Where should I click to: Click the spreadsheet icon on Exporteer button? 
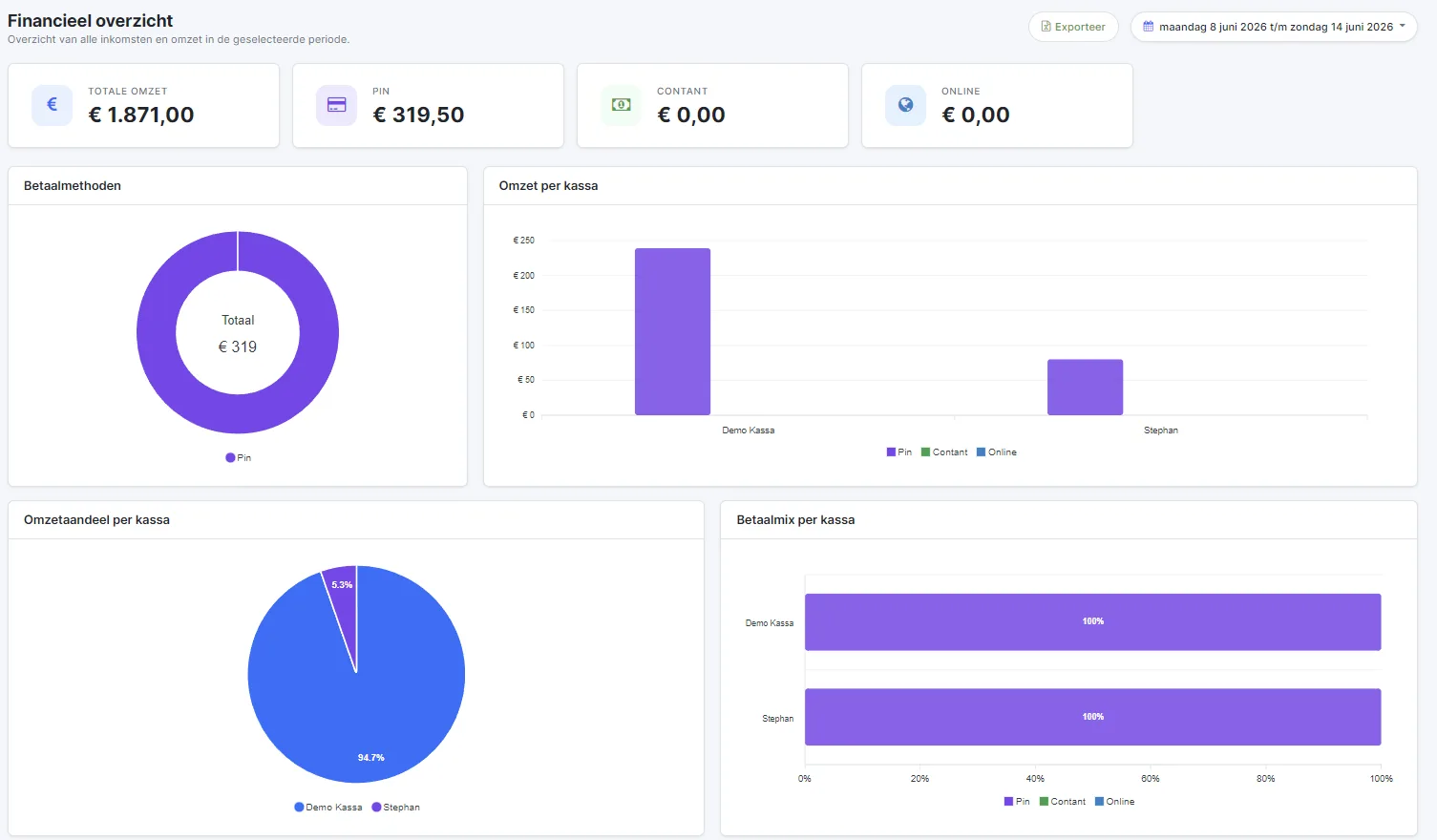click(x=1046, y=27)
